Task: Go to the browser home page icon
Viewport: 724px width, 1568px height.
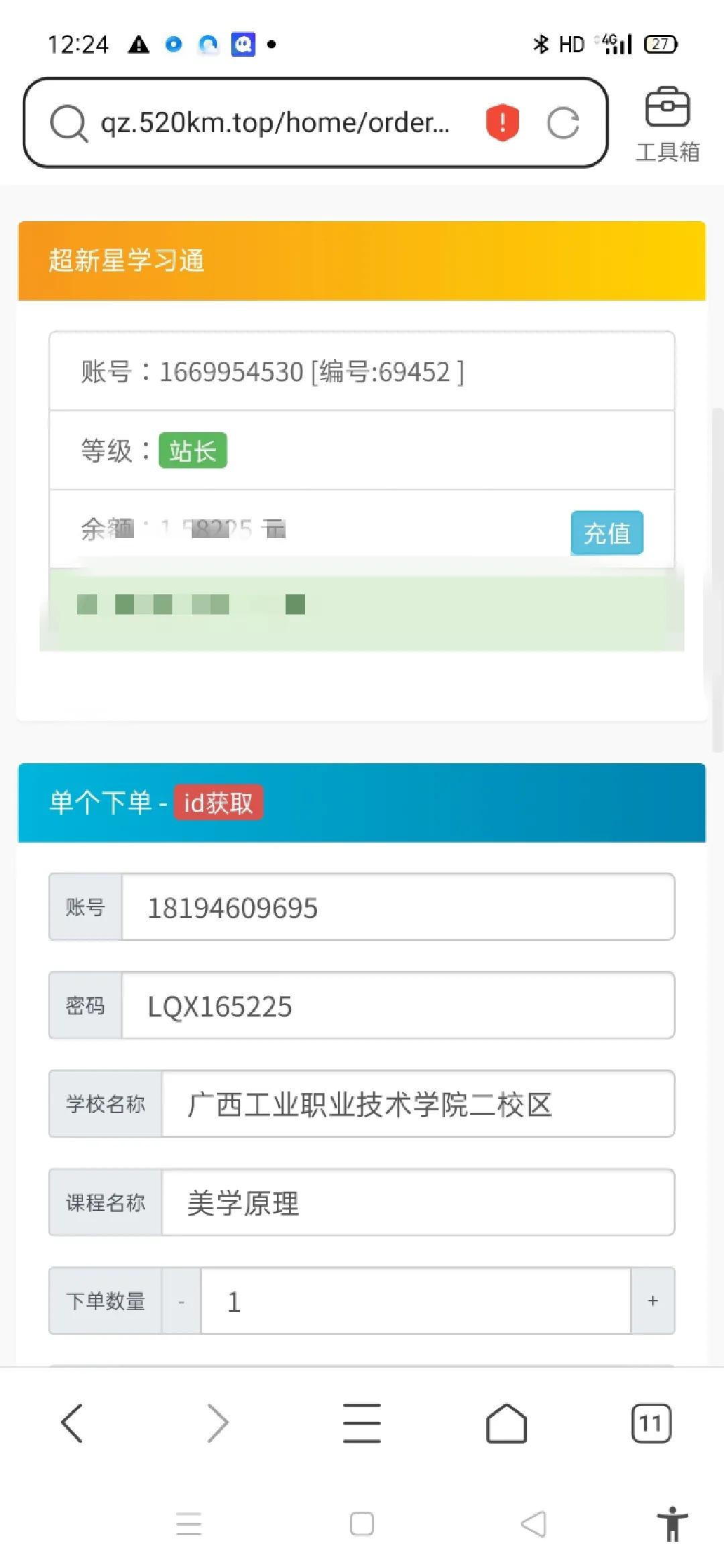Action: tap(506, 1423)
